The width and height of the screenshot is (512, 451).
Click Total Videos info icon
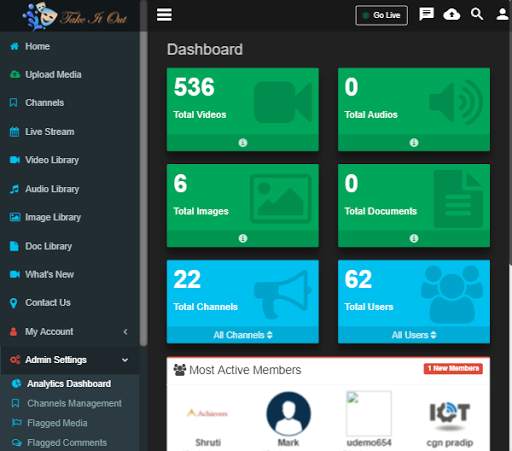click(243, 143)
